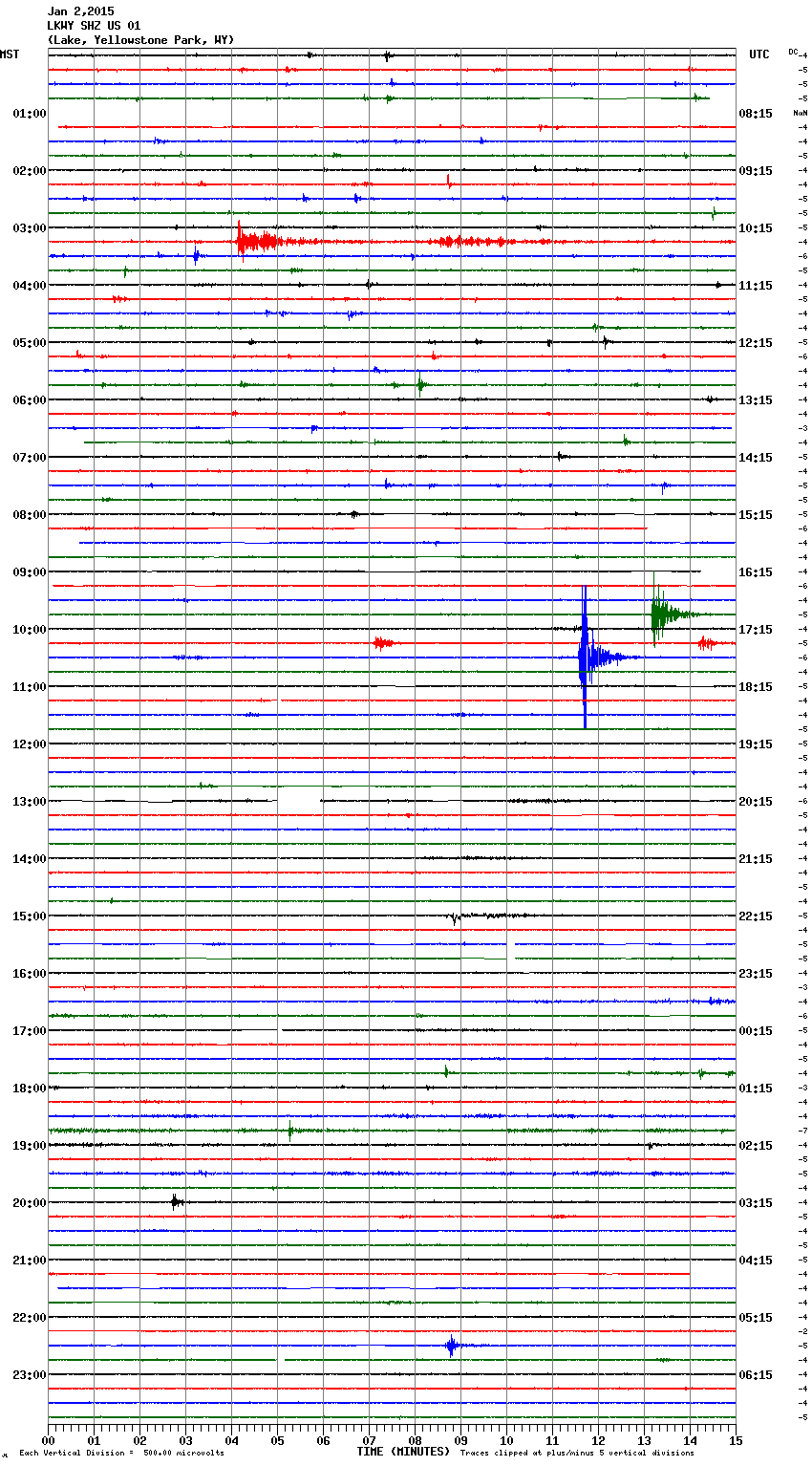The width and height of the screenshot is (812, 1466).
Task: Click the 08:15 UTC time label
Action: 756,114
